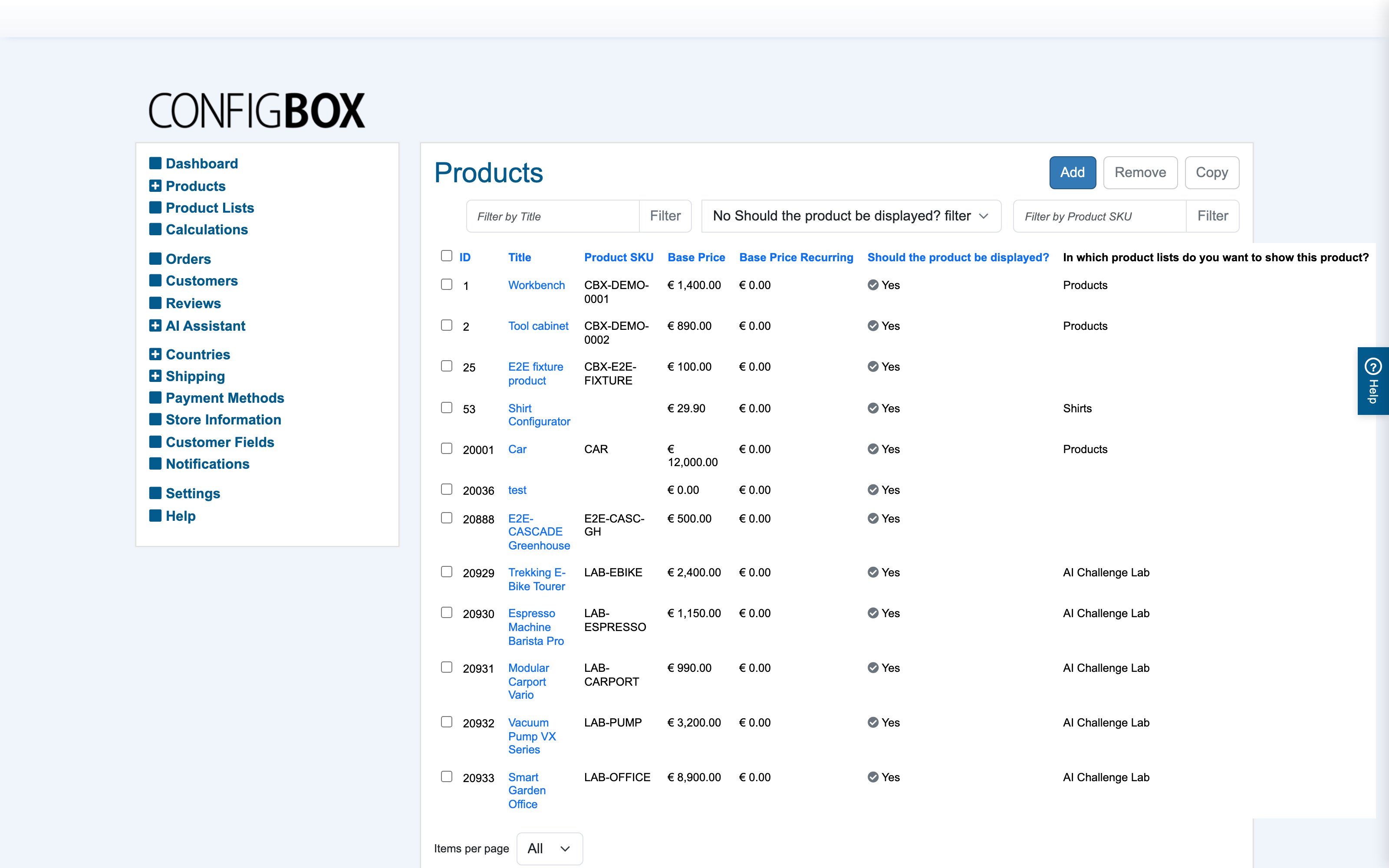
Task: Sort by the Base Price column header
Action: [x=696, y=257]
